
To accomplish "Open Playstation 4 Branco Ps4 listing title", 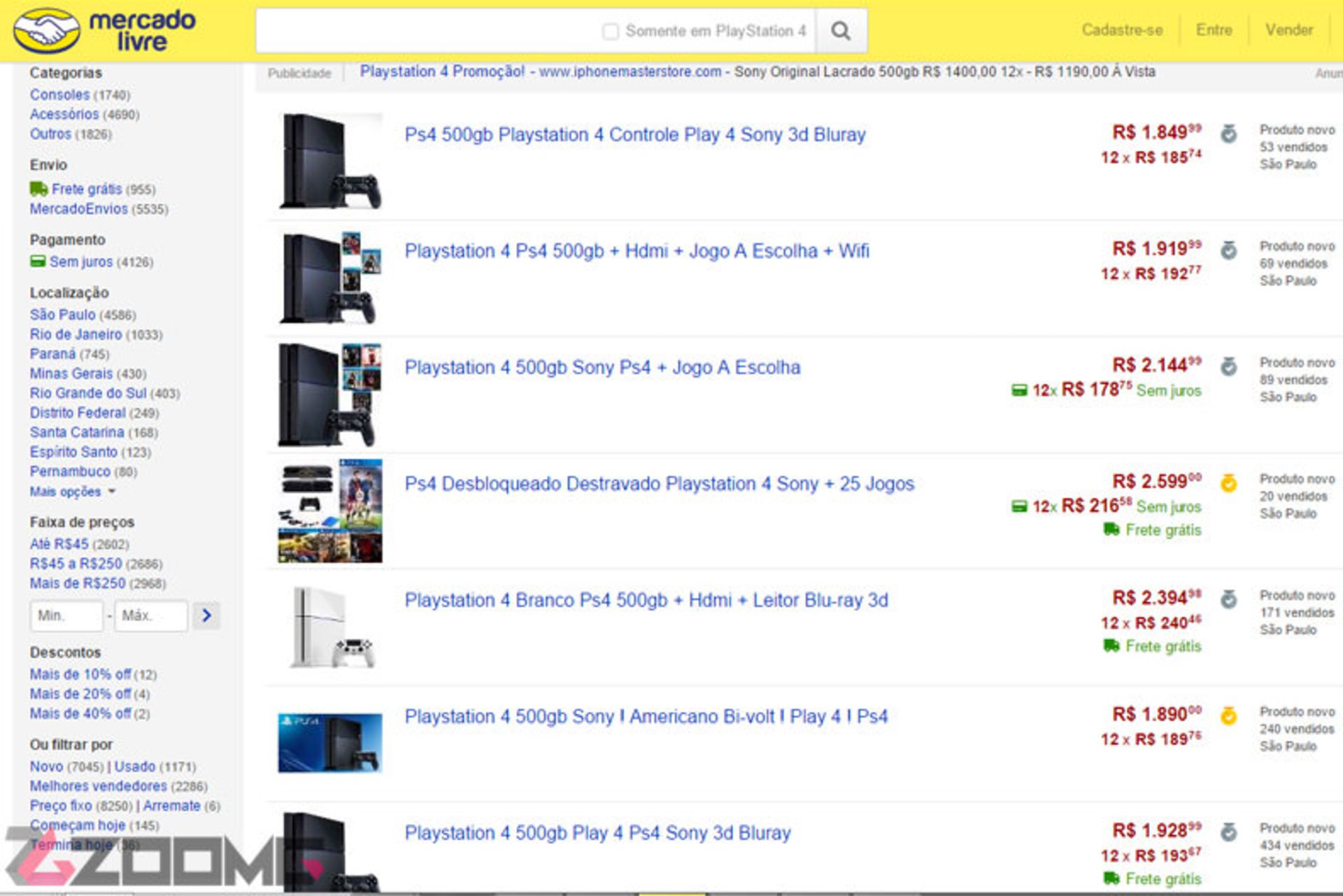I will pyautogui.click(x=646, y=600).
